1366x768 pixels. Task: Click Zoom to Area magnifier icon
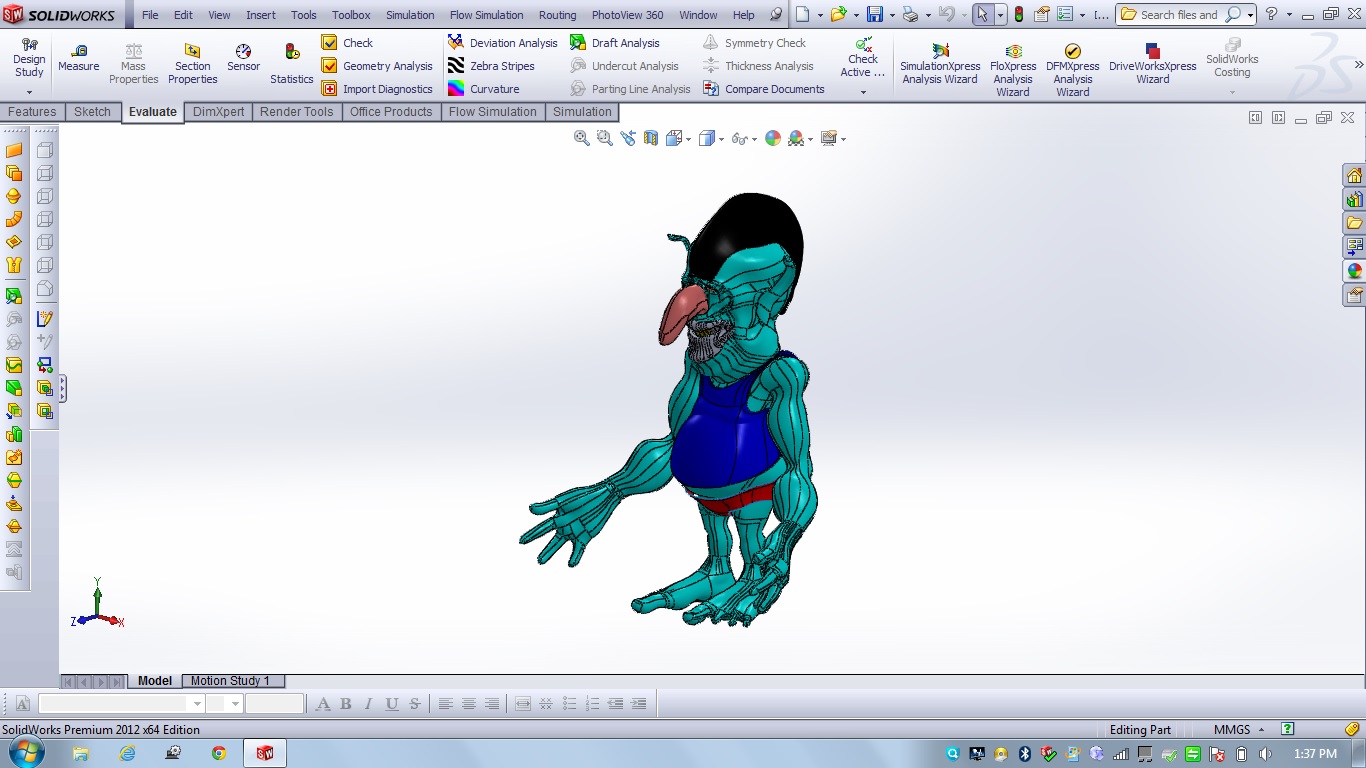pyautogui.click(x=605, y=139)
